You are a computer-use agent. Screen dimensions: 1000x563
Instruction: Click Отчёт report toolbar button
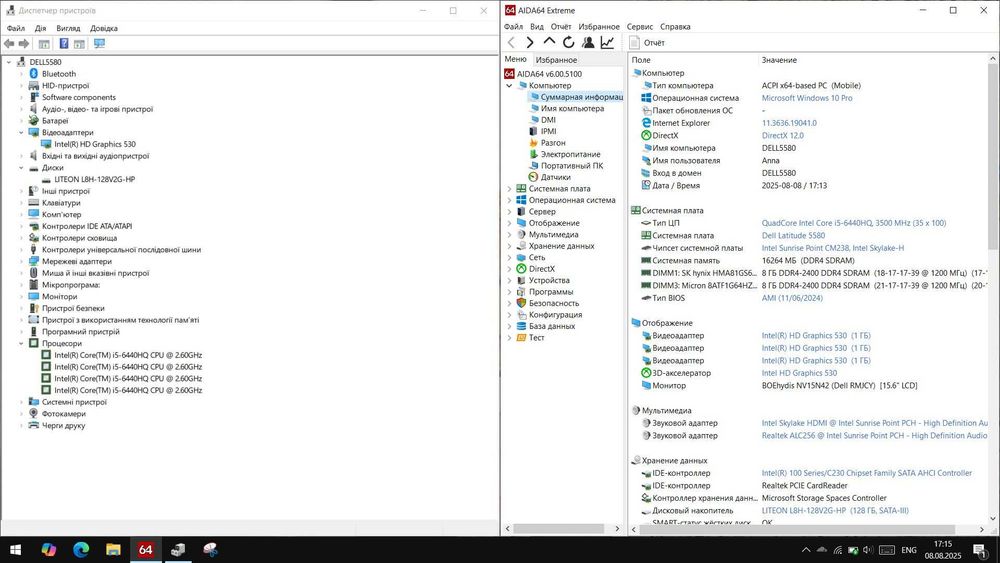tap(647, 43)
